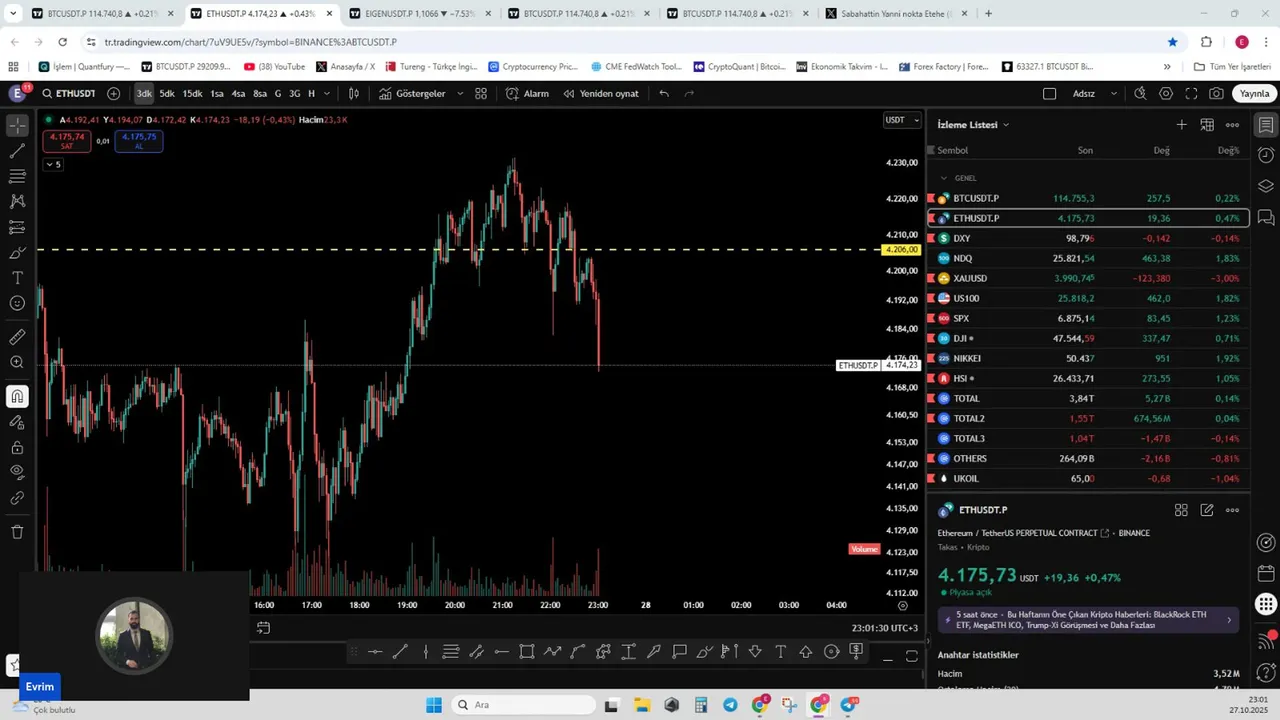This screenshot has height=720, width=1280.
Task: Switch to 5dk timeframe
Action: pyautogui.click(x=167, y=93)
